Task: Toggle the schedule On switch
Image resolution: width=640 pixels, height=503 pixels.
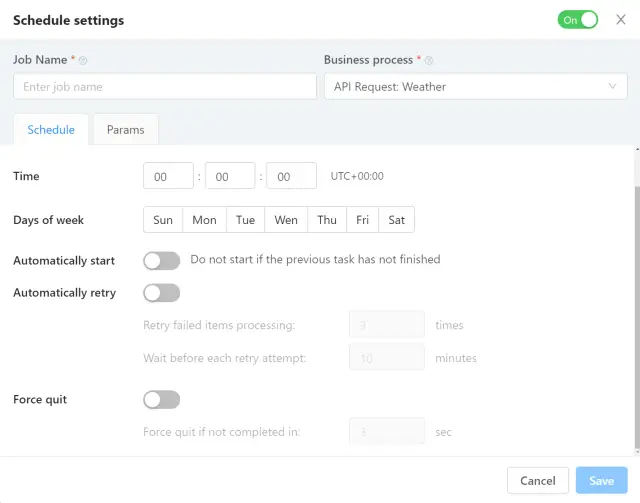Action: tap(577, 19)
